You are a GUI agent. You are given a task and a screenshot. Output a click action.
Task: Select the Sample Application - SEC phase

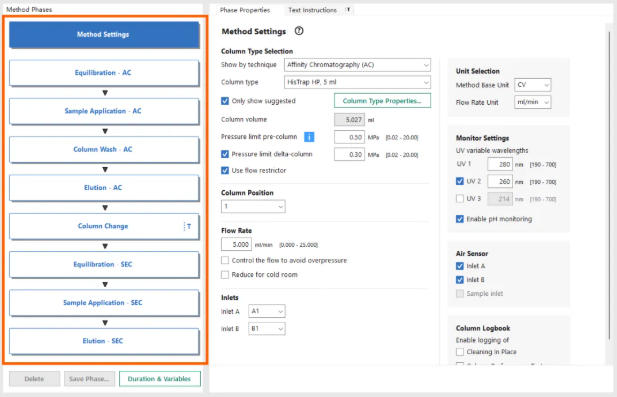coord(104,303)
